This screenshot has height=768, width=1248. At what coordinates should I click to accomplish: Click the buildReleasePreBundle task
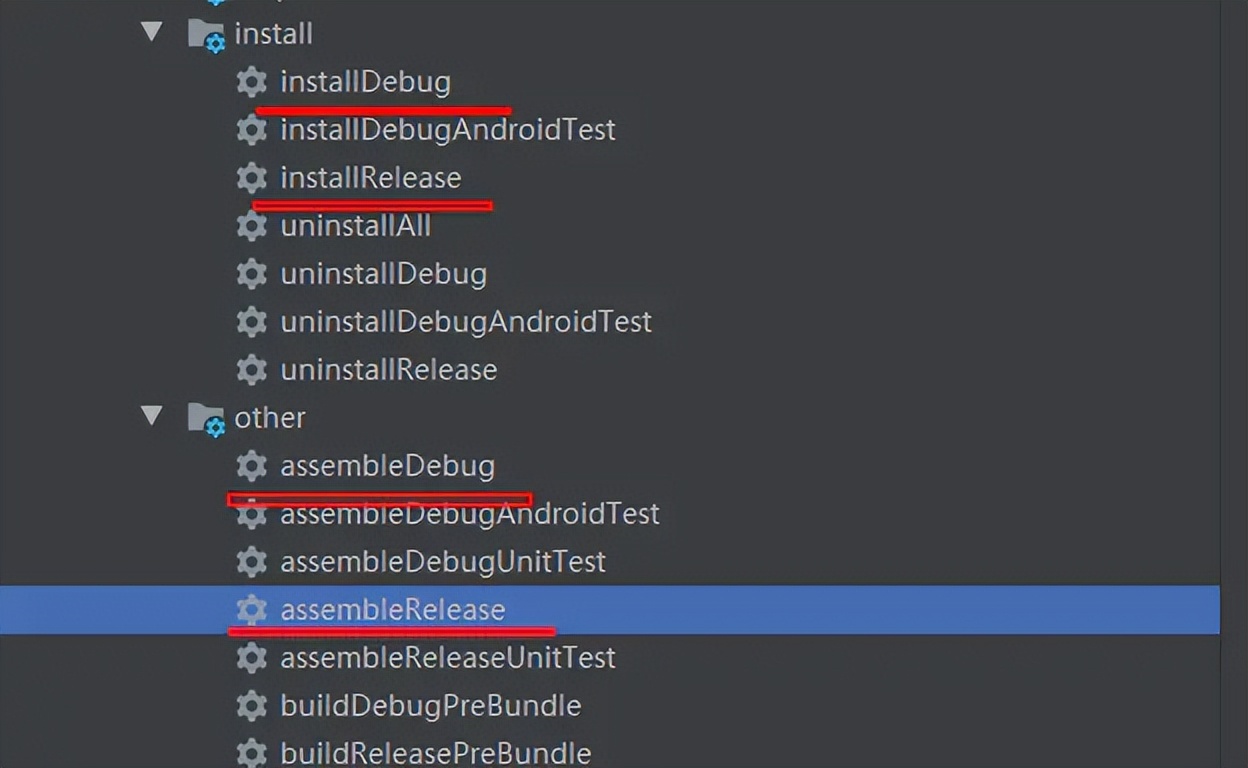coord(436,753)
